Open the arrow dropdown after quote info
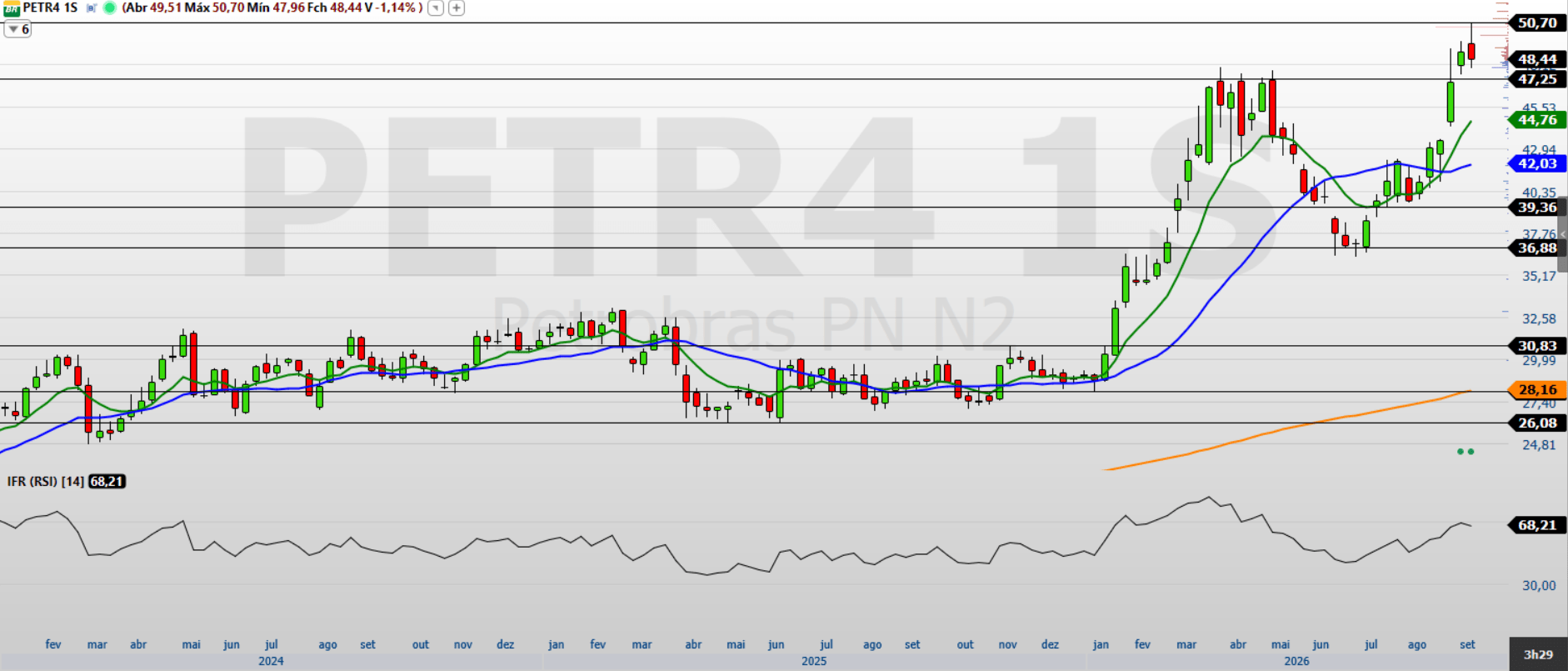 (436, 8)
